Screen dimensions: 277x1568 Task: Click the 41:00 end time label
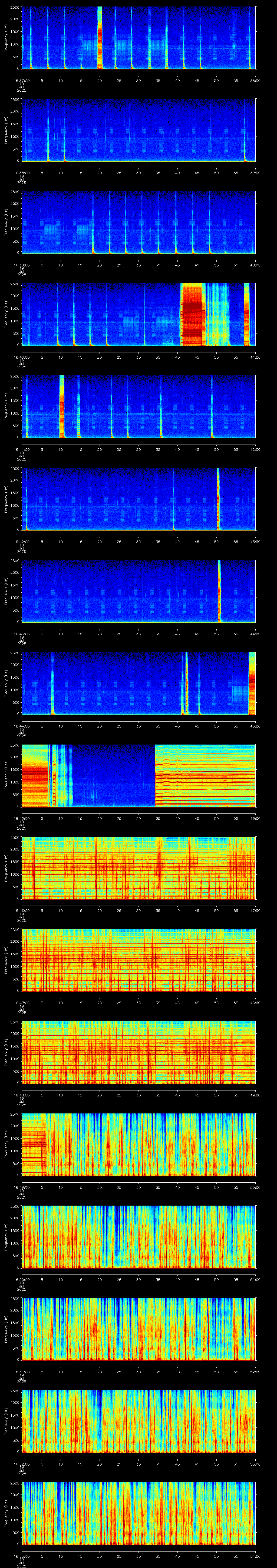[256, 357]
